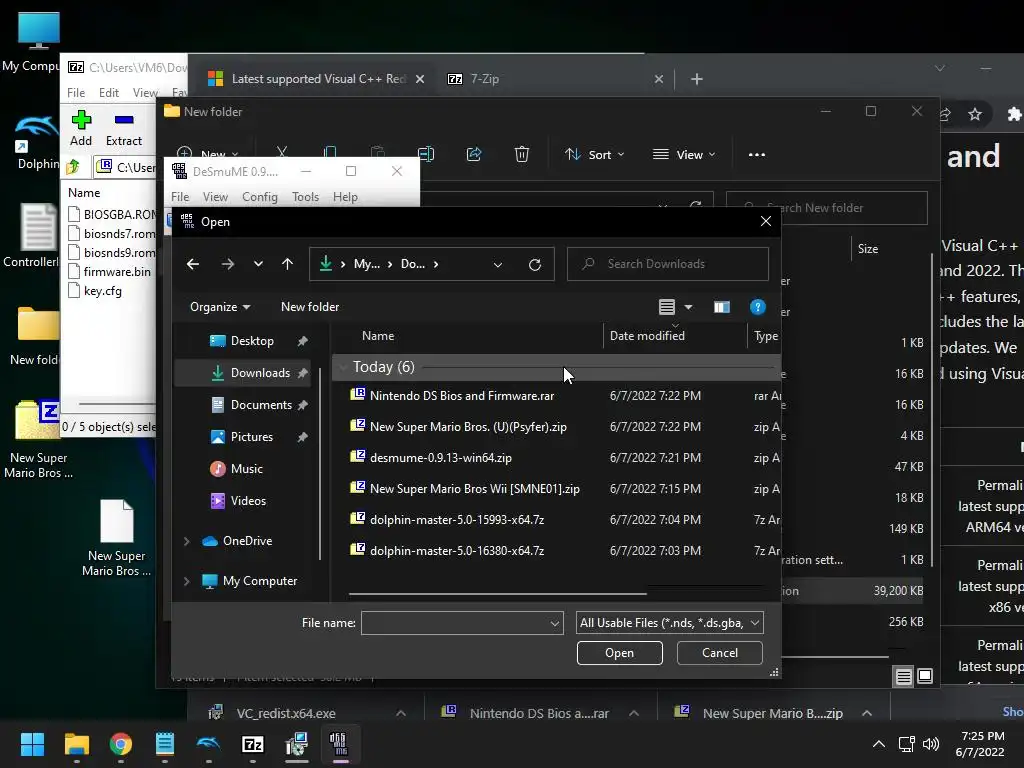The image size is (1024, 768).
Task: Open the See more ellipsis menu in File Explorer
Action: coord(756,155)
